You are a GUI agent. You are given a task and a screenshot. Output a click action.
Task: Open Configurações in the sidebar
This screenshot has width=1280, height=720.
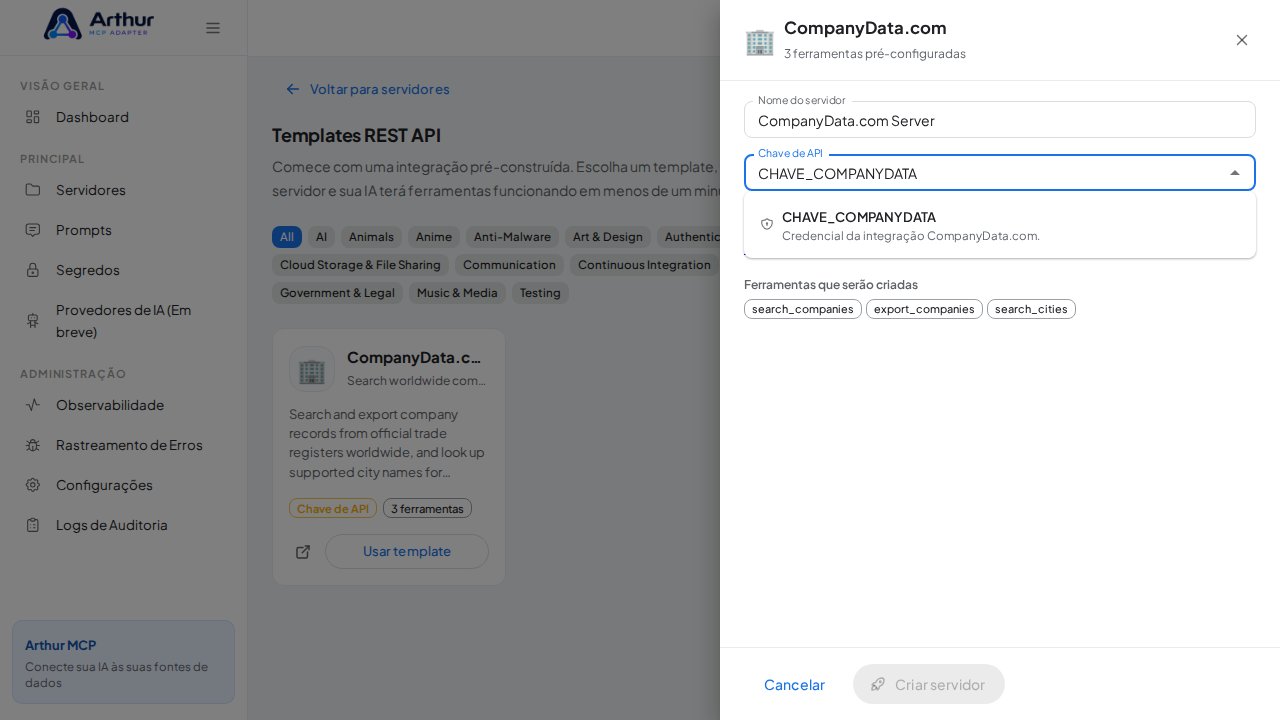pos(123,485)
